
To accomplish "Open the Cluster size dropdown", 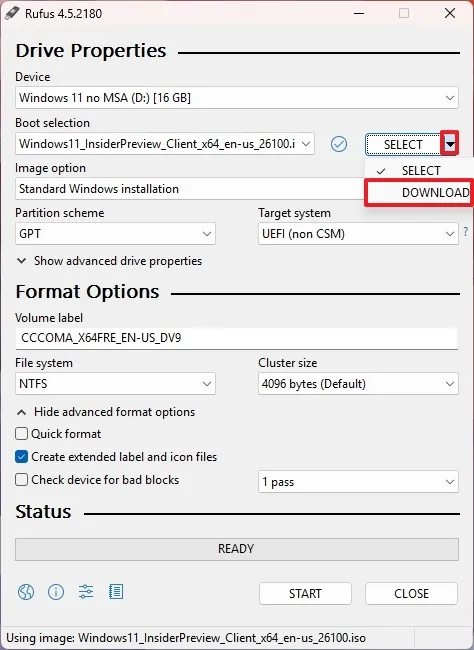I will [x=358, y=383].
